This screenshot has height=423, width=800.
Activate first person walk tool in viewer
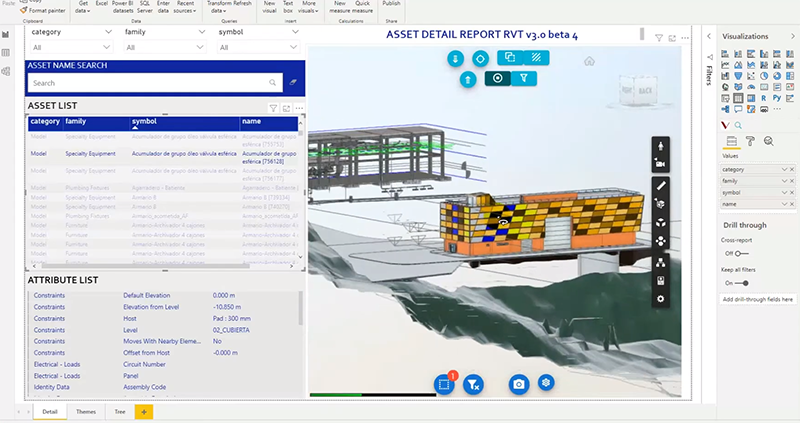tap(660, 146)
